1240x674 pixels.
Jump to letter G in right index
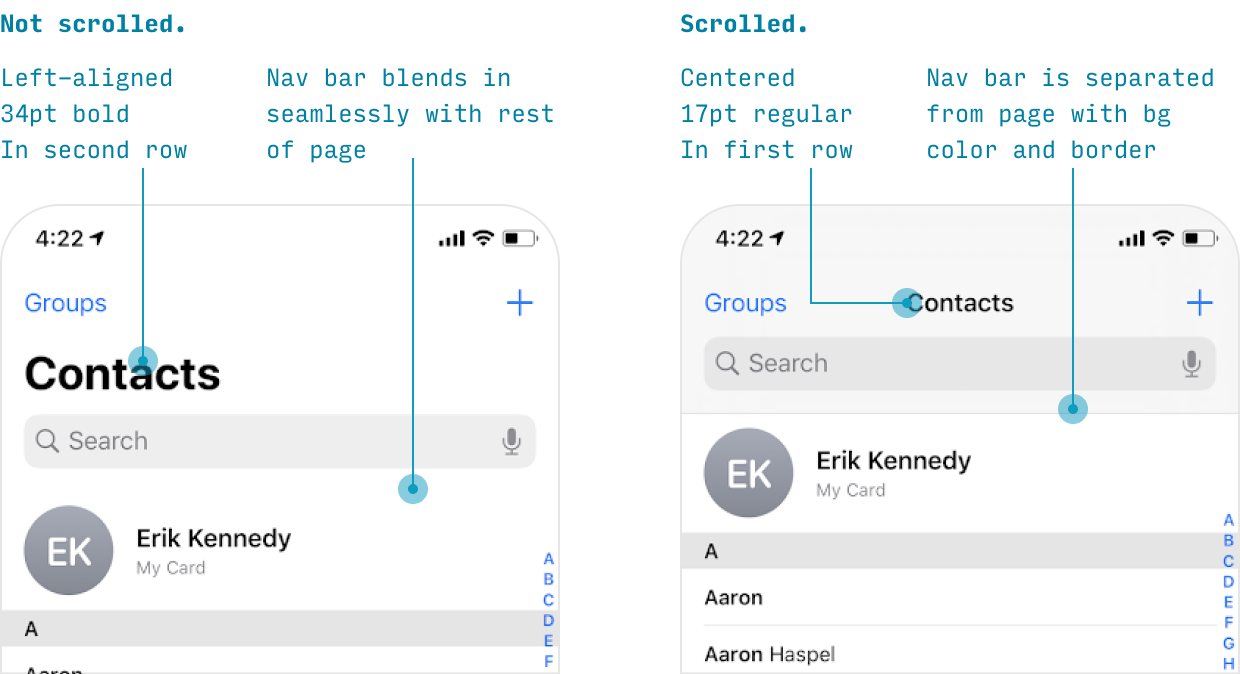[1229, 643]
